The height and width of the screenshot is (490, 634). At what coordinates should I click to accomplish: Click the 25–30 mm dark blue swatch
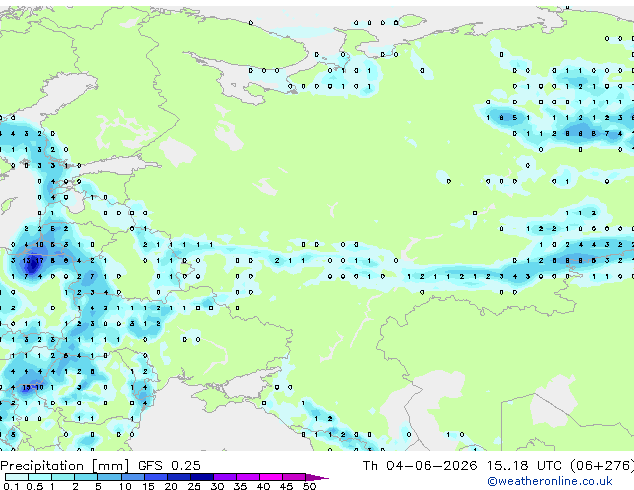202,477
